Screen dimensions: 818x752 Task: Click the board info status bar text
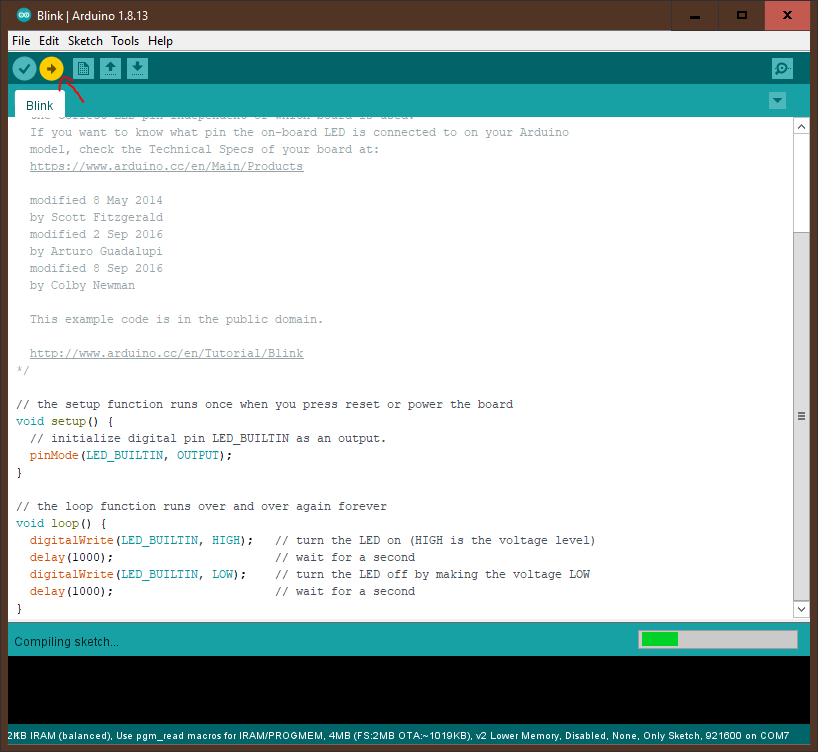[399, 735]
